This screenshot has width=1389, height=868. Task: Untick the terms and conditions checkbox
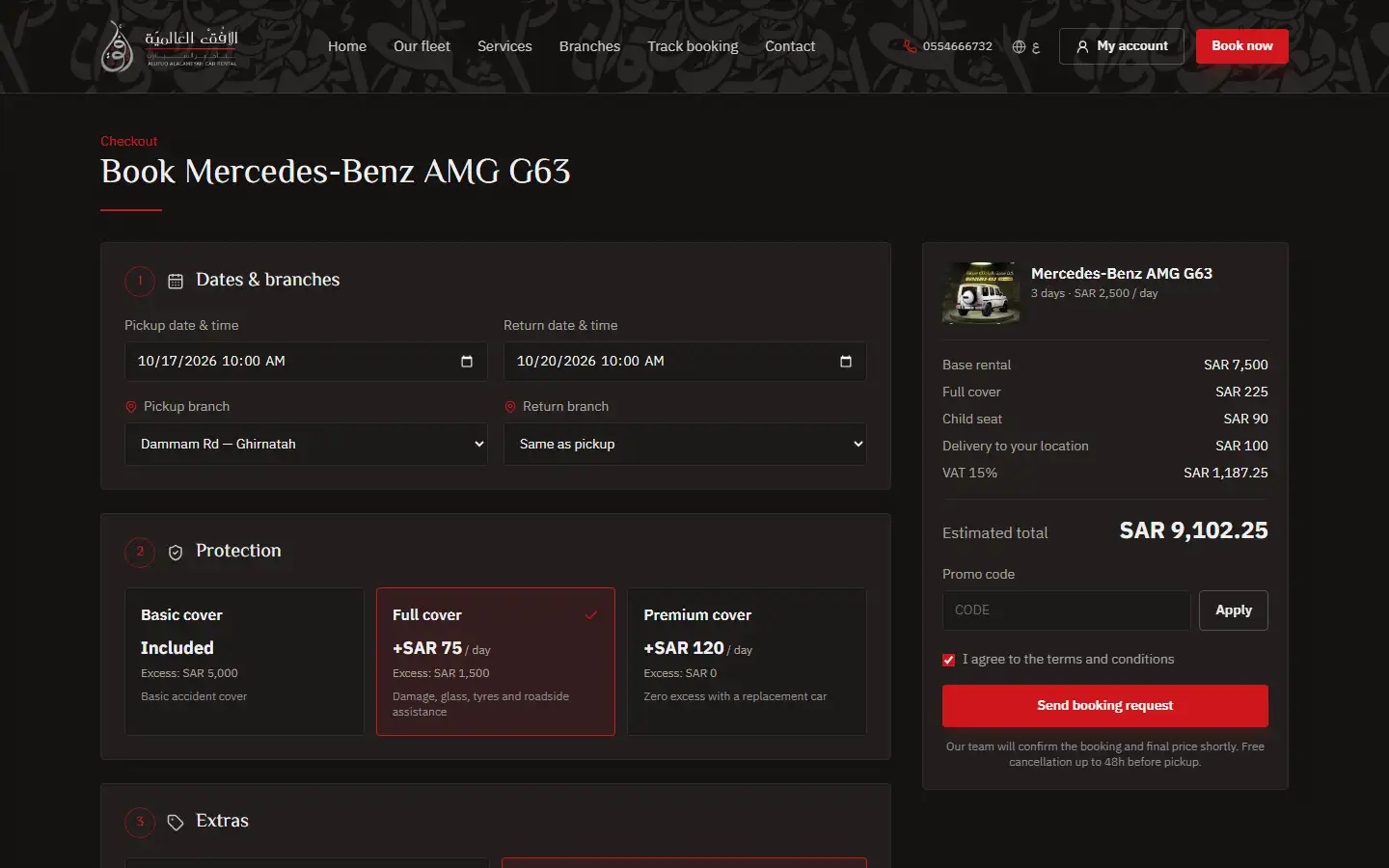click(x=948, y=660)
